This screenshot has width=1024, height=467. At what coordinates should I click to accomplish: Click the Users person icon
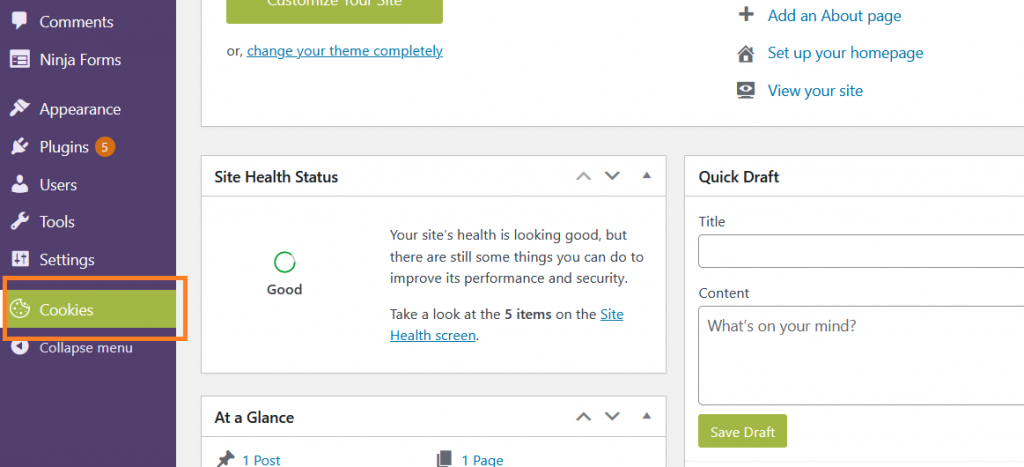point(20,184)
